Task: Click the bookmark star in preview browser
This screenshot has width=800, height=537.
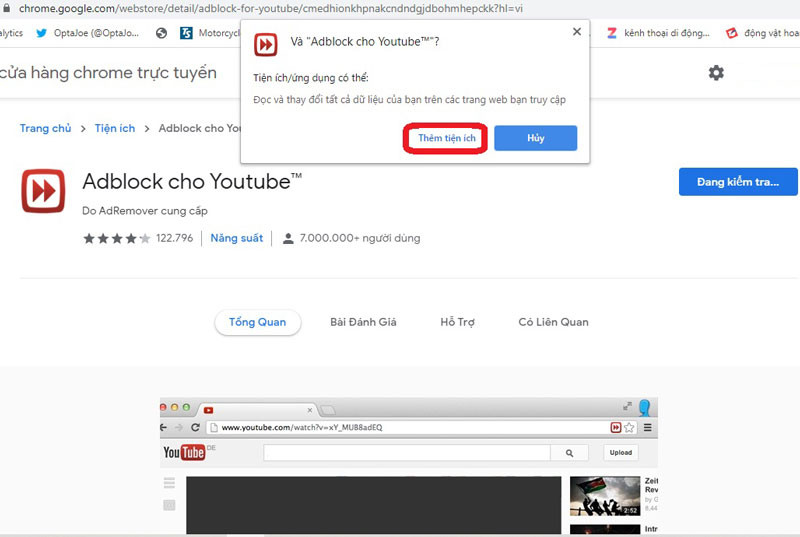Action: pos(629,427)
